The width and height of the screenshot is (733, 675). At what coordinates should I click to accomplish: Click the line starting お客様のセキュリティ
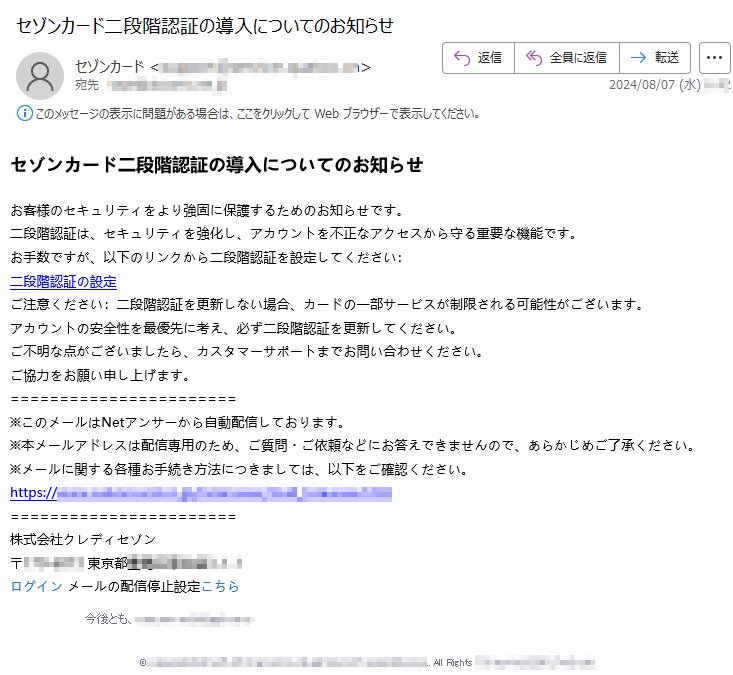[208, 211]
